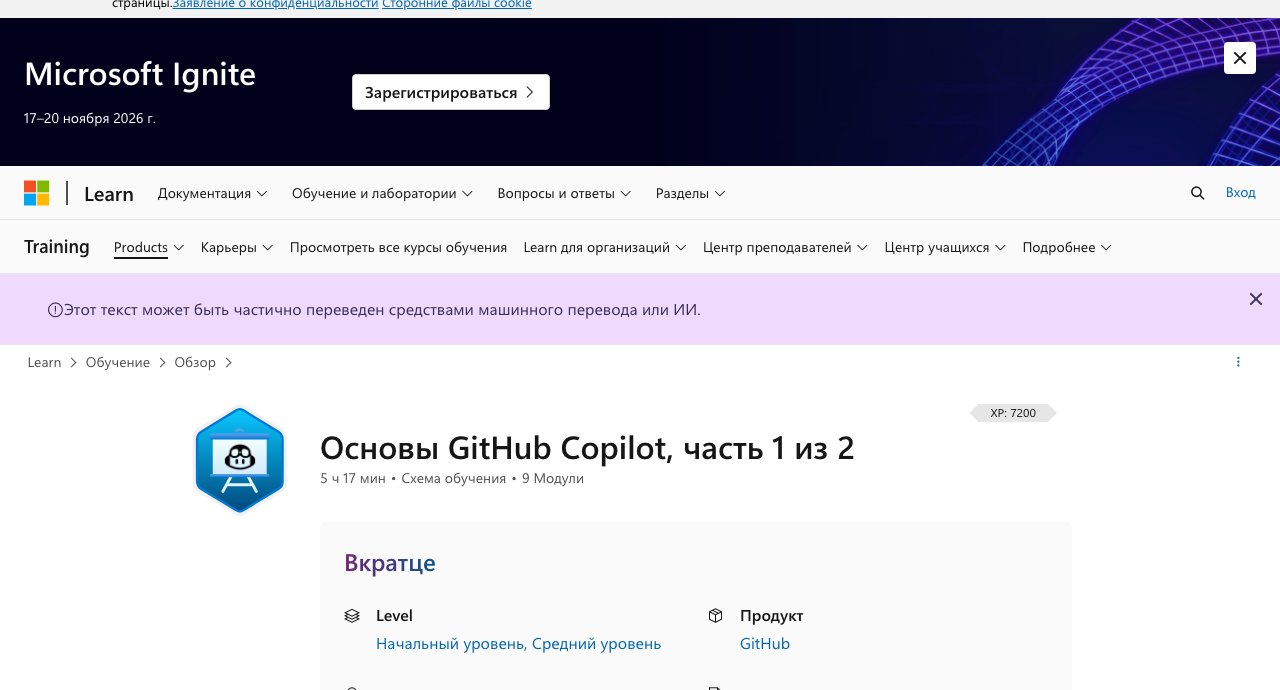Image resolution: width=1280 pixels, height=690 pixels.
Task: Click the Начальный уровень link
Action: [452, 644]
